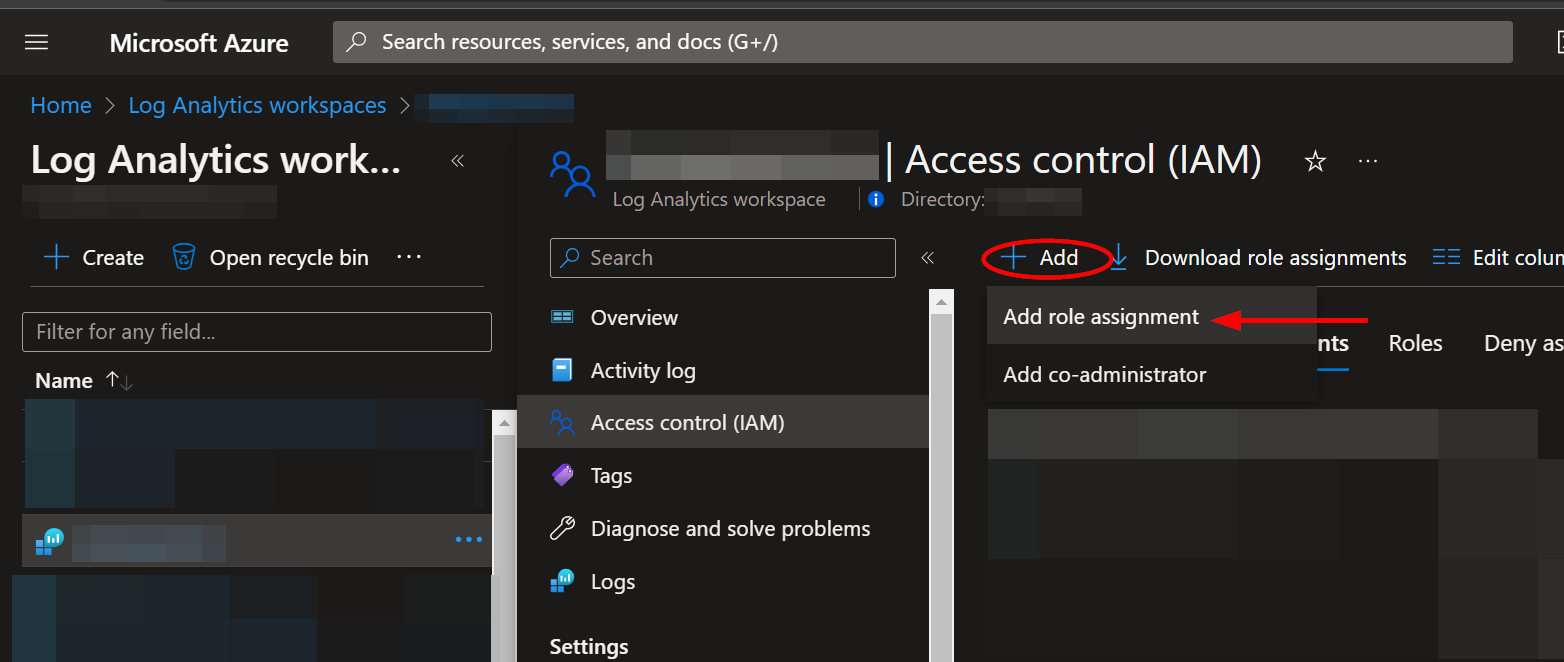The image size is (1564, 662).
Task: Open more commands ellipsis beside recycle bin
Action: click(x=409, y=257)
